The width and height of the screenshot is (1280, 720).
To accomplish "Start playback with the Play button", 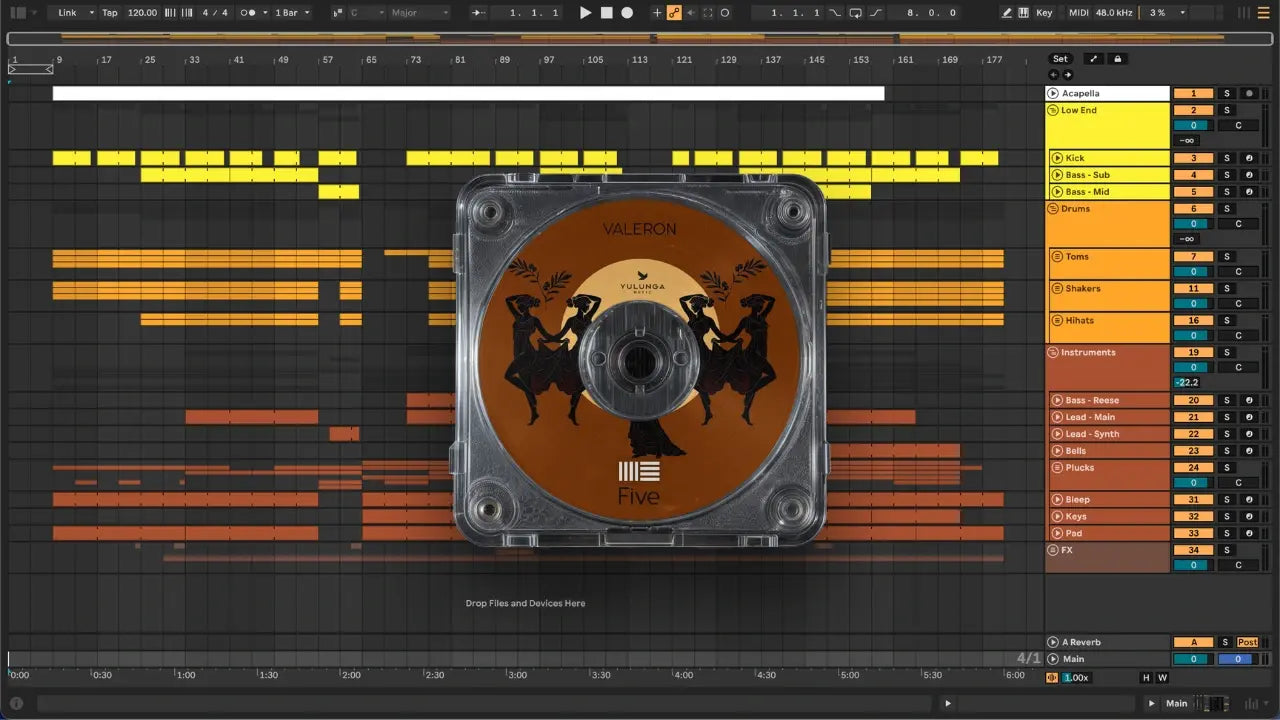I will pos(586,13).
